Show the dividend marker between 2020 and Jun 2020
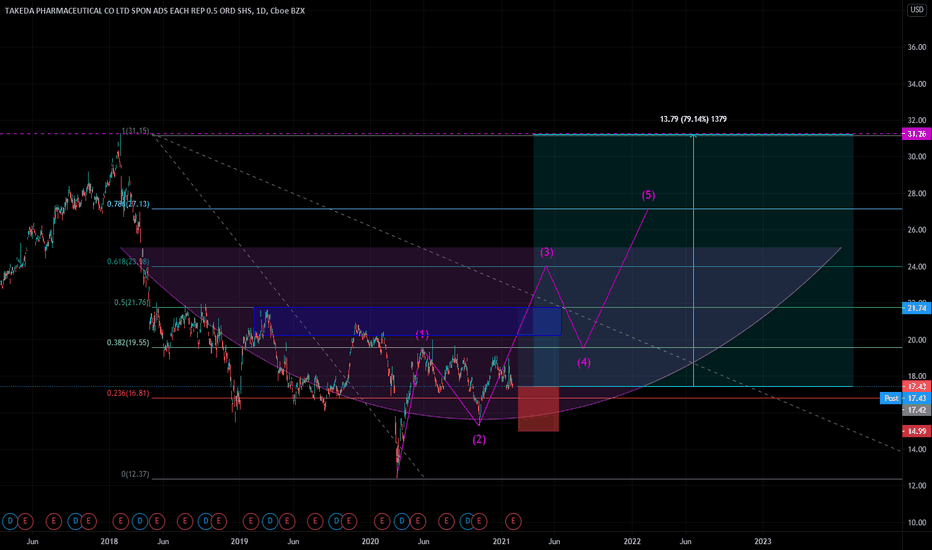The height and width of the screenshot is (550, 932). coord(402,521)
